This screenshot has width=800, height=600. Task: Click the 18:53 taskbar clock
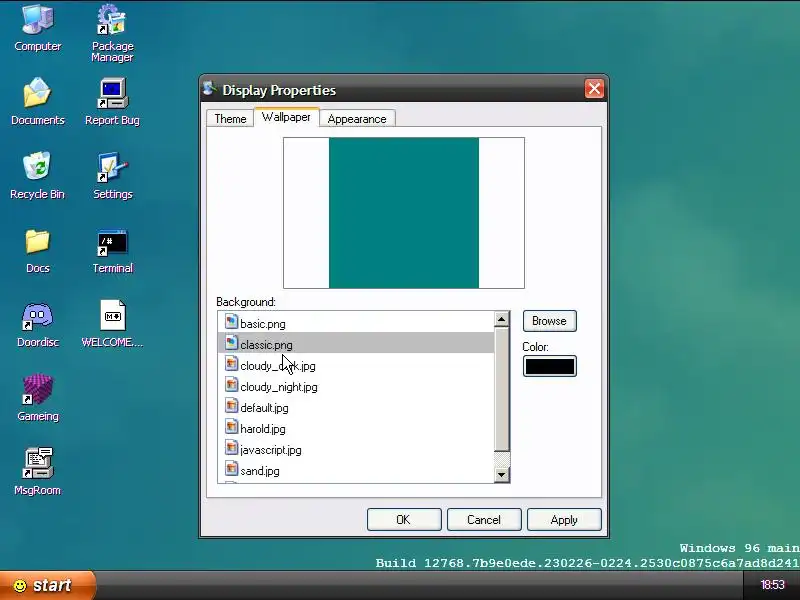(772, 585)
